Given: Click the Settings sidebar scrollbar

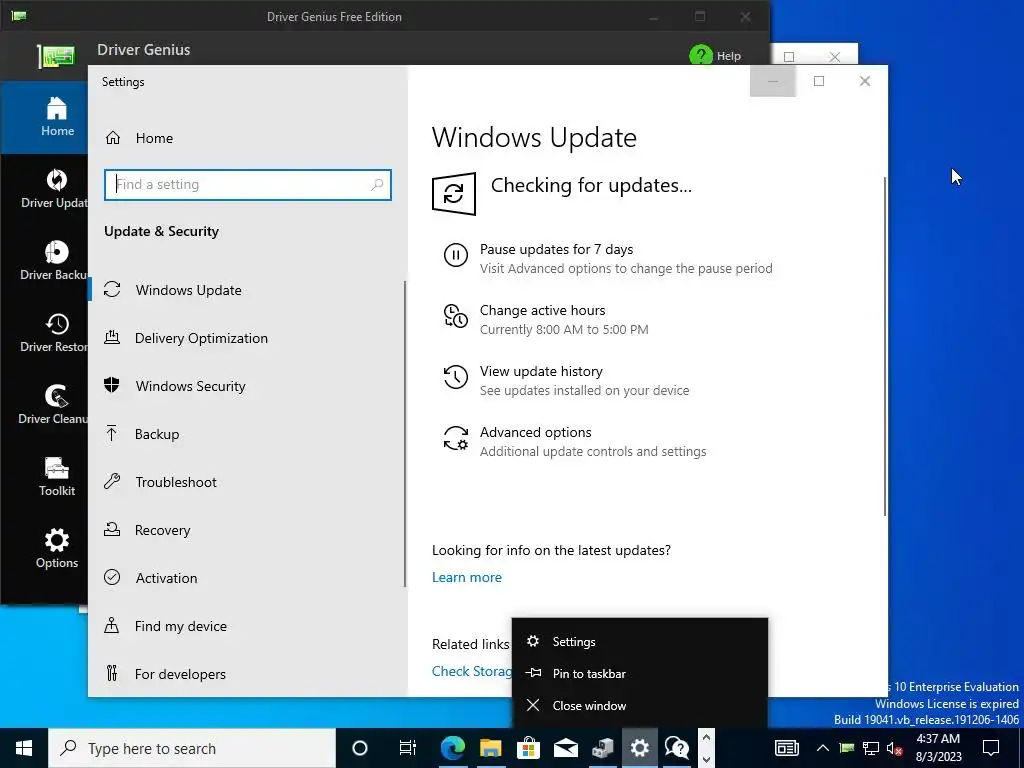Looking at the screenshot, I should click(x=405, y=434).
